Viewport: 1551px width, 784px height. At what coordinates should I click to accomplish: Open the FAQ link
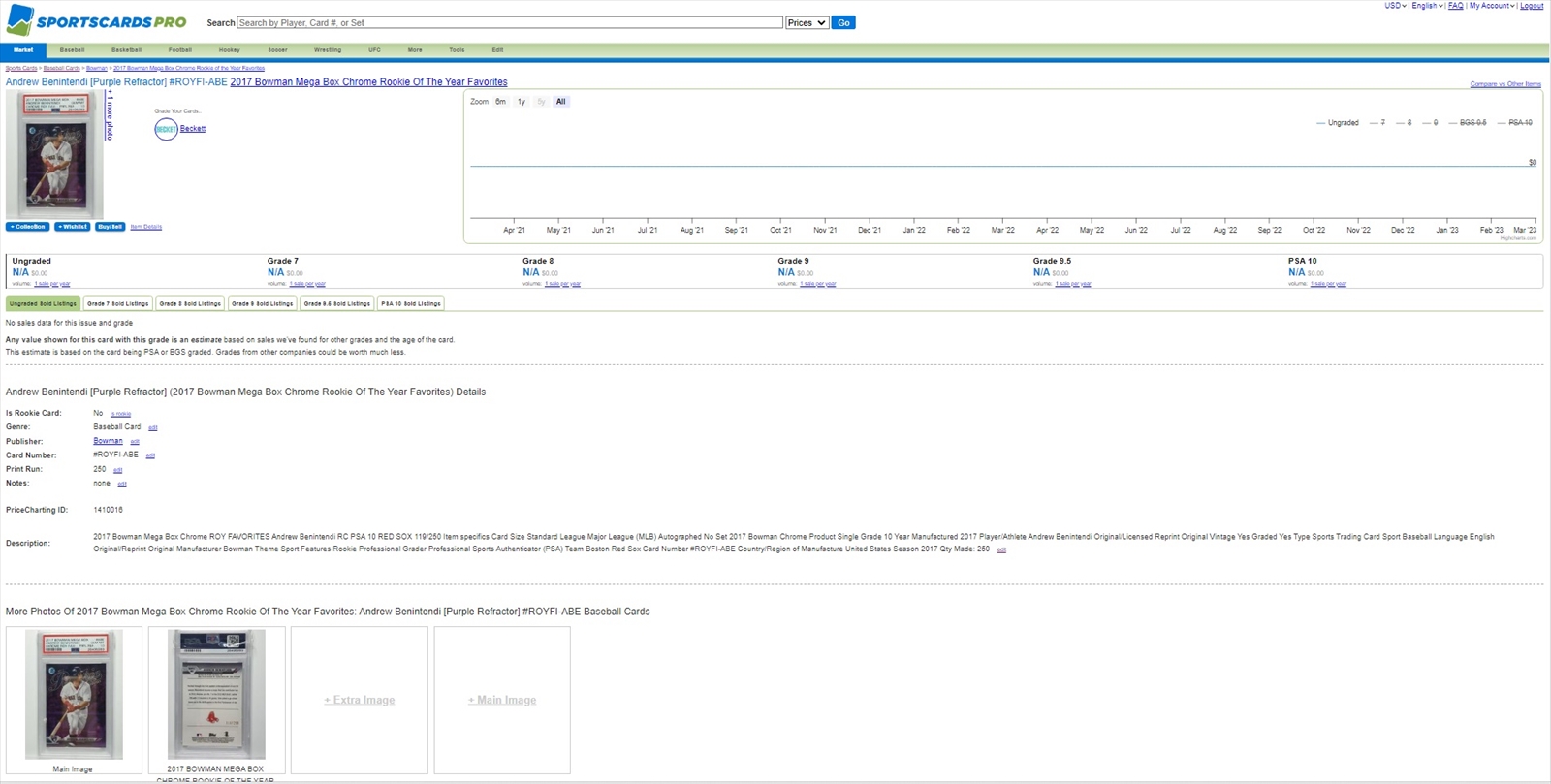1455,6
